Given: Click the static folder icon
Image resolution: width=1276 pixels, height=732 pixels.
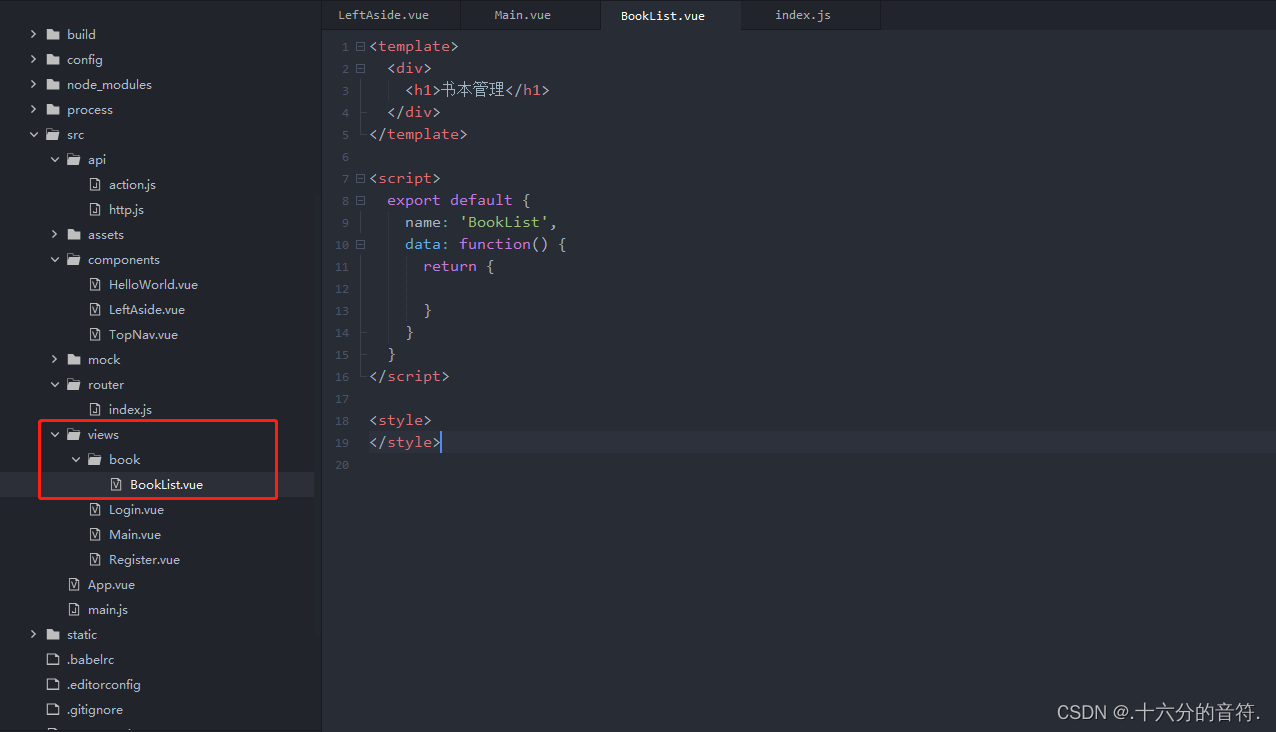Looking at the screenshot, I should coord(53,634).
